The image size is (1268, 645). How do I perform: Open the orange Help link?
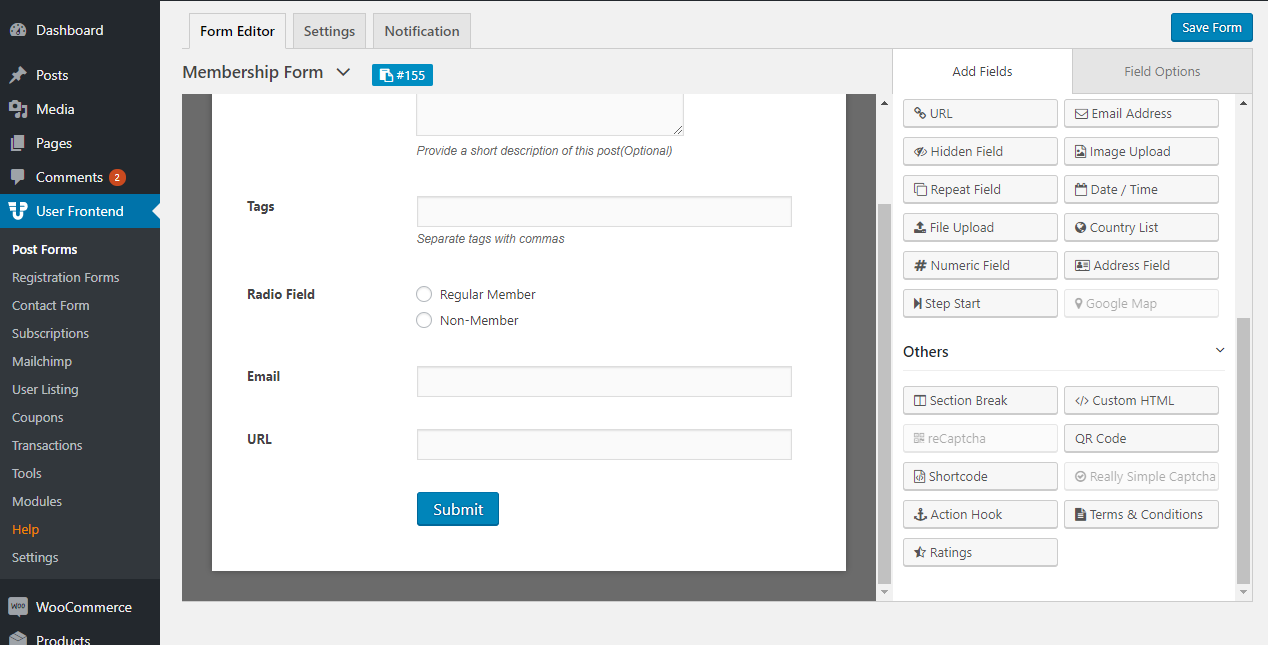click(x=25, y=529)
